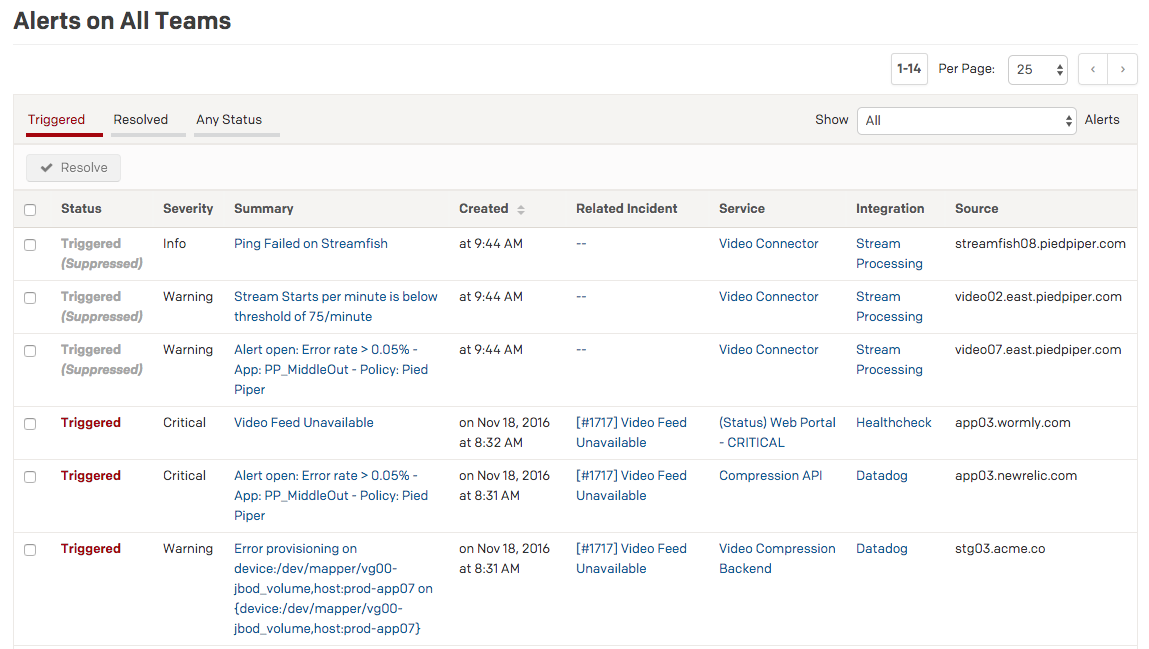Open the Compression API service link

tap(770, 476)
